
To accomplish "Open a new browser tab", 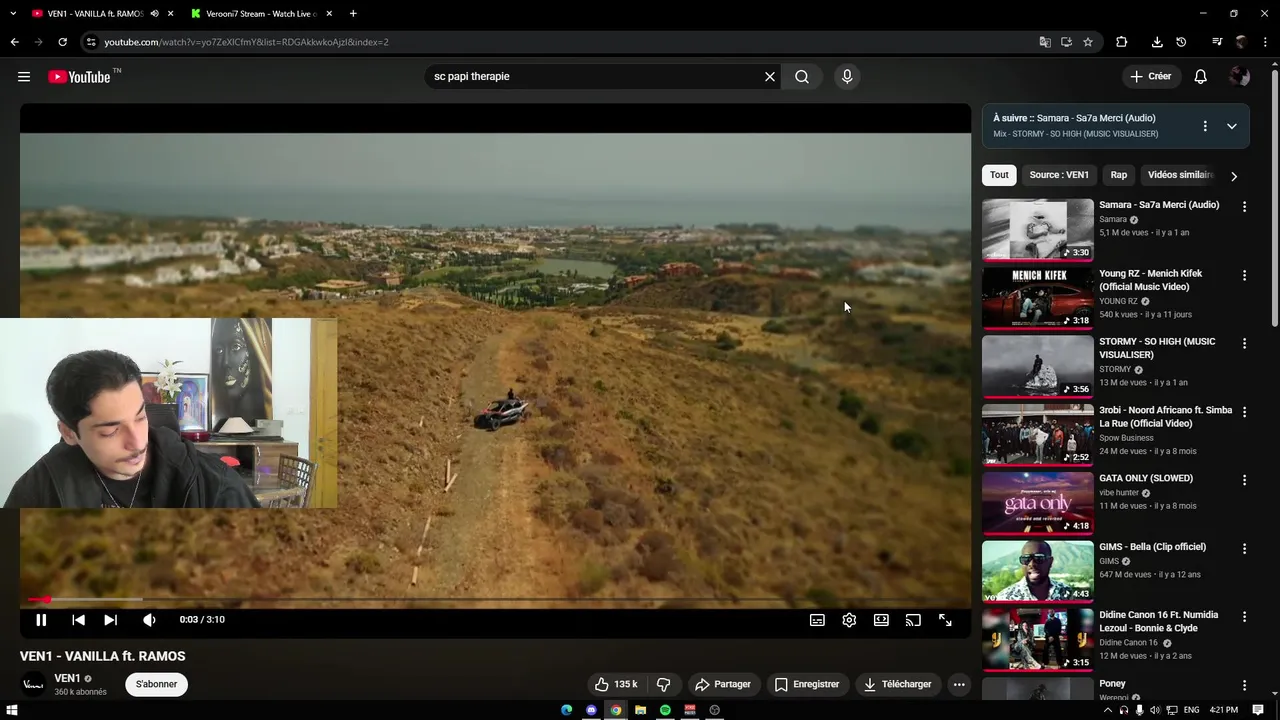I will 353,14.
